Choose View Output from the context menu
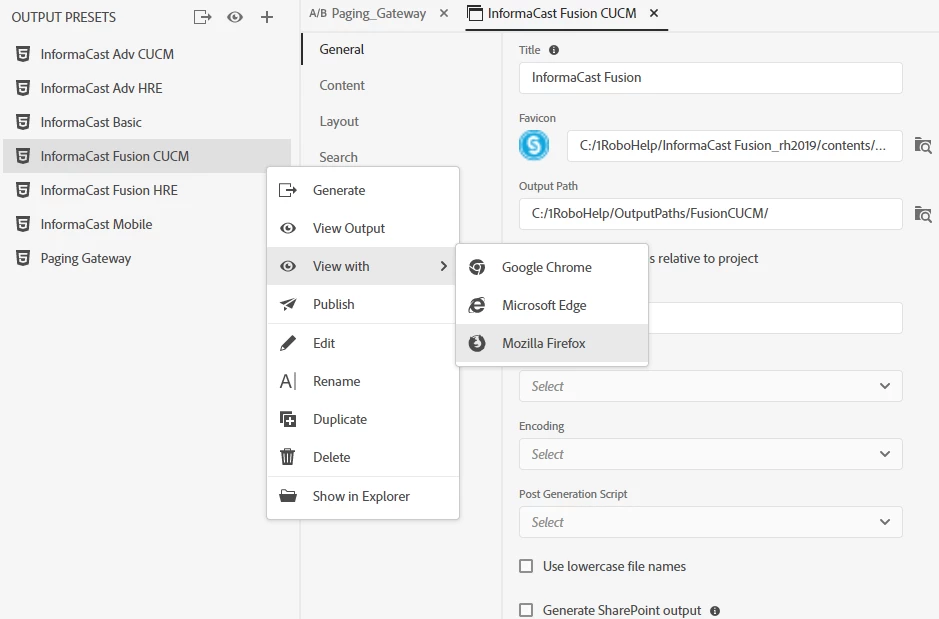This screenshot has height=619, width=939. (x=363, y=228)
